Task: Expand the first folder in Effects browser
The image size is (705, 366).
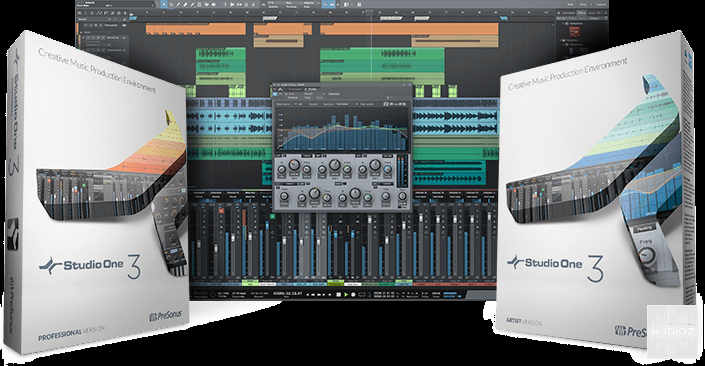Action: pyautogui.click(x=563, y=23)
